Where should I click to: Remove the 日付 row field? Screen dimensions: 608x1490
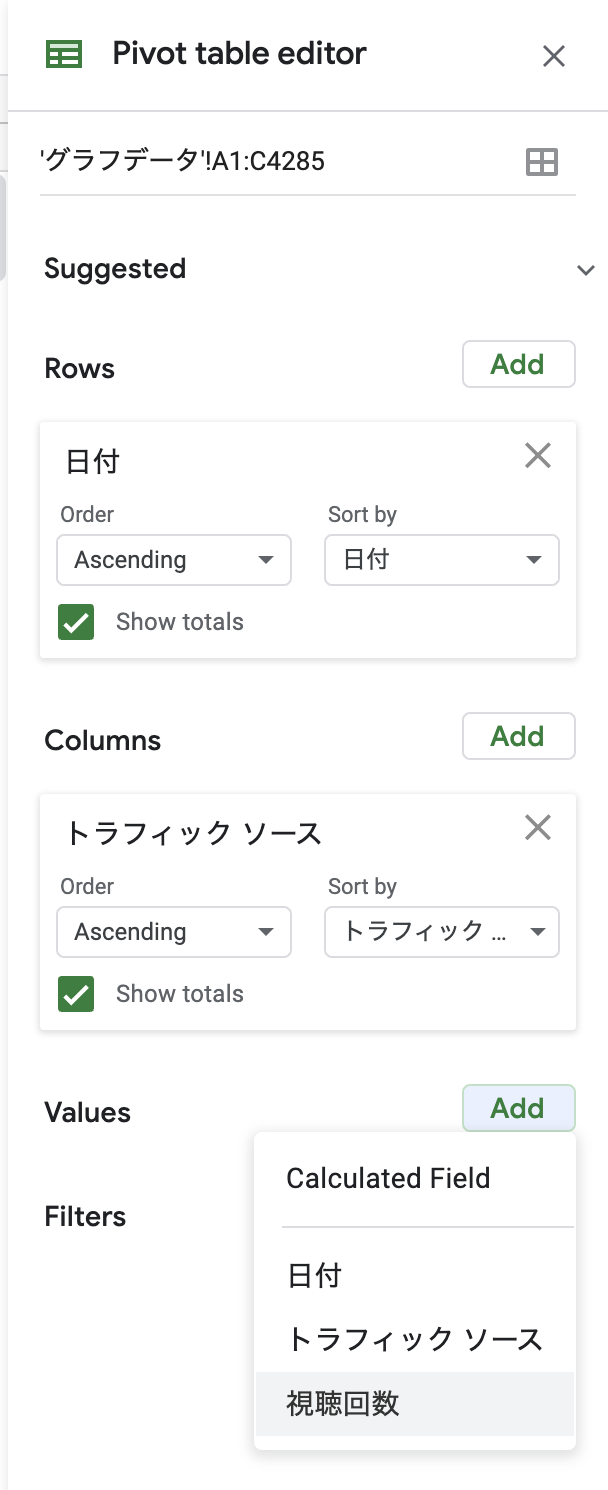coord(538,456)
